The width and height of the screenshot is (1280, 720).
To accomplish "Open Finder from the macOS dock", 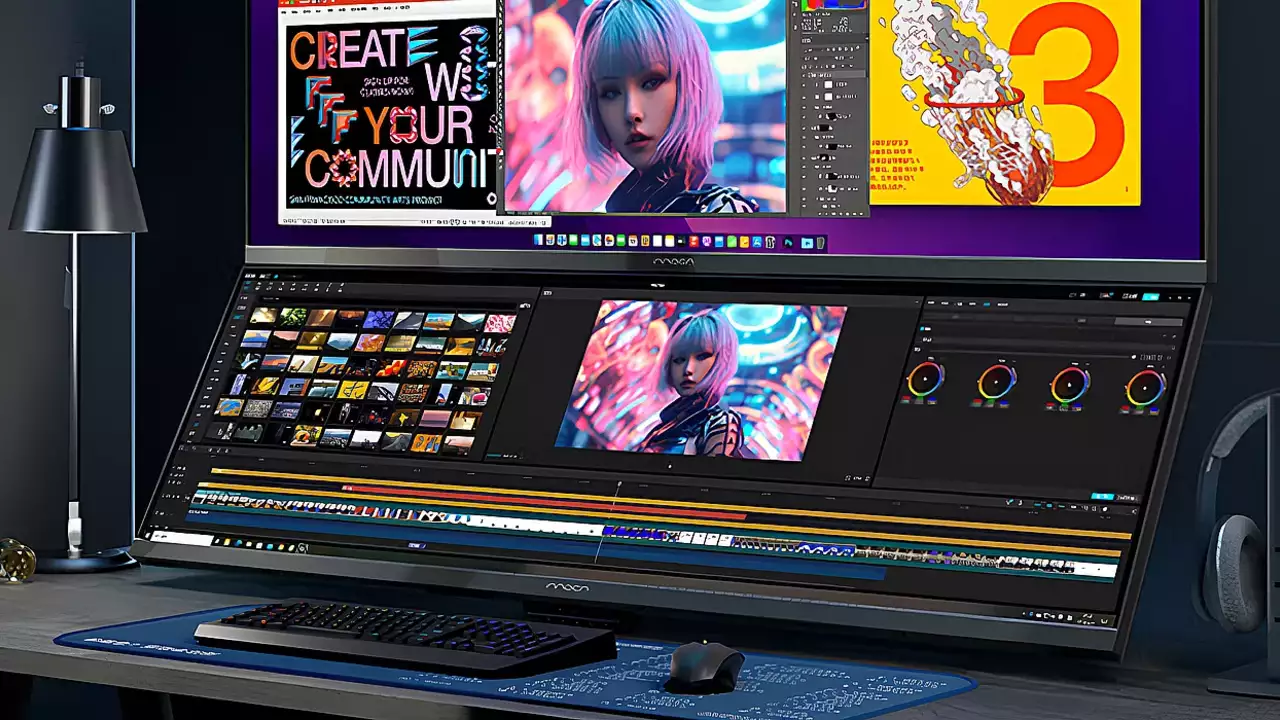I will coord(538,241).
